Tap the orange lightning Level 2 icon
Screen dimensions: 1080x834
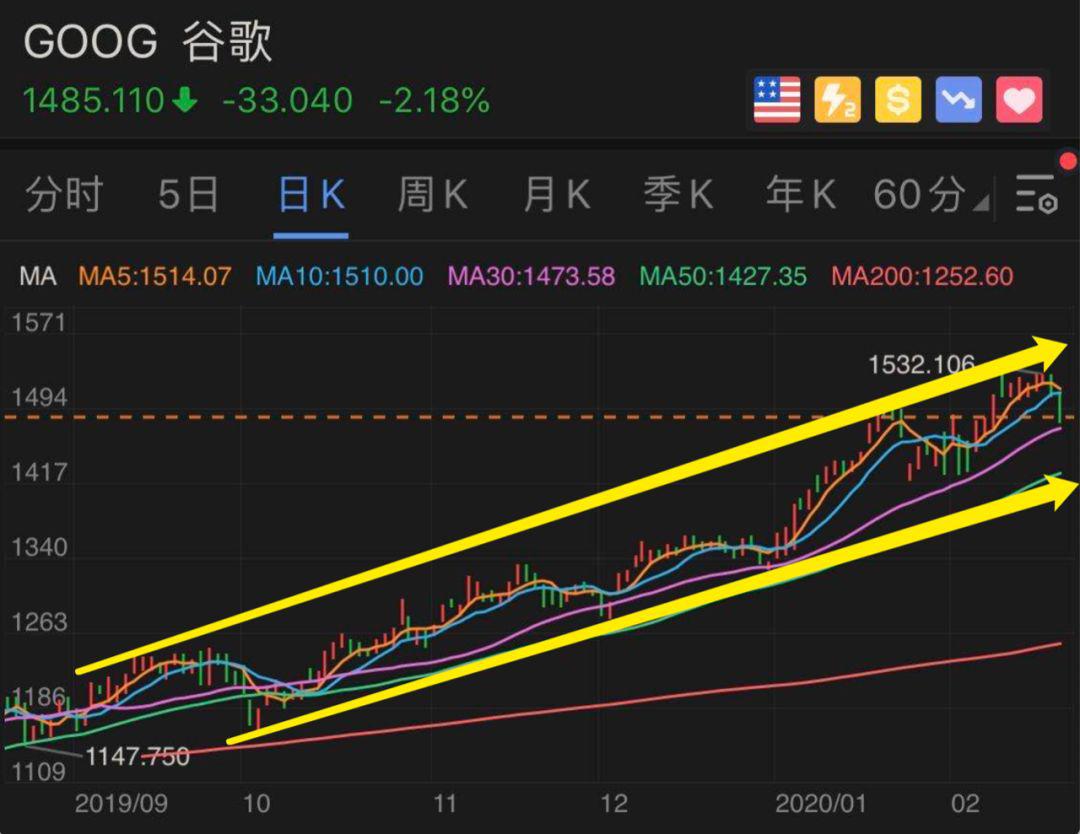[838, 100]
